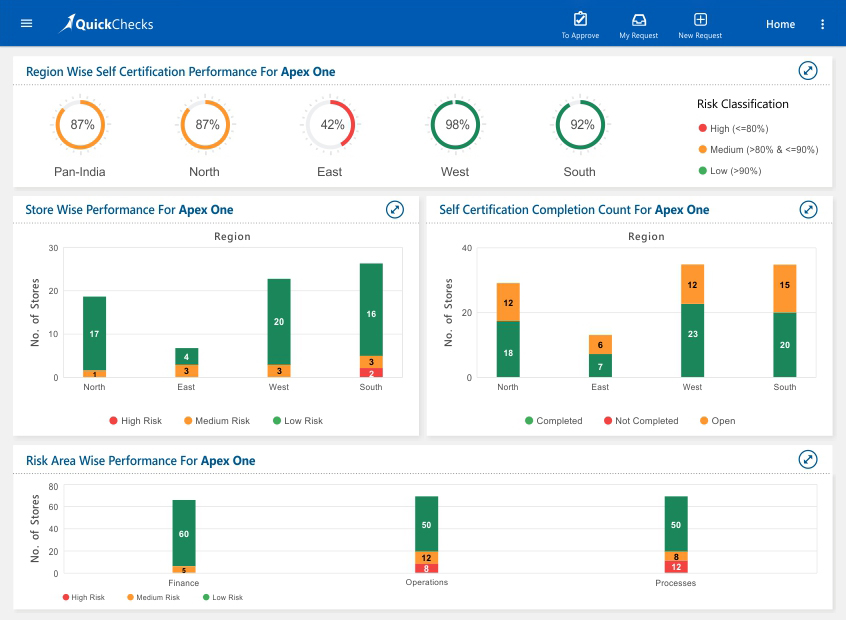The height and width of the screenshot is (620, 846).
Task: Select the Pan-India 87% gauge
Action: (80, 125)
